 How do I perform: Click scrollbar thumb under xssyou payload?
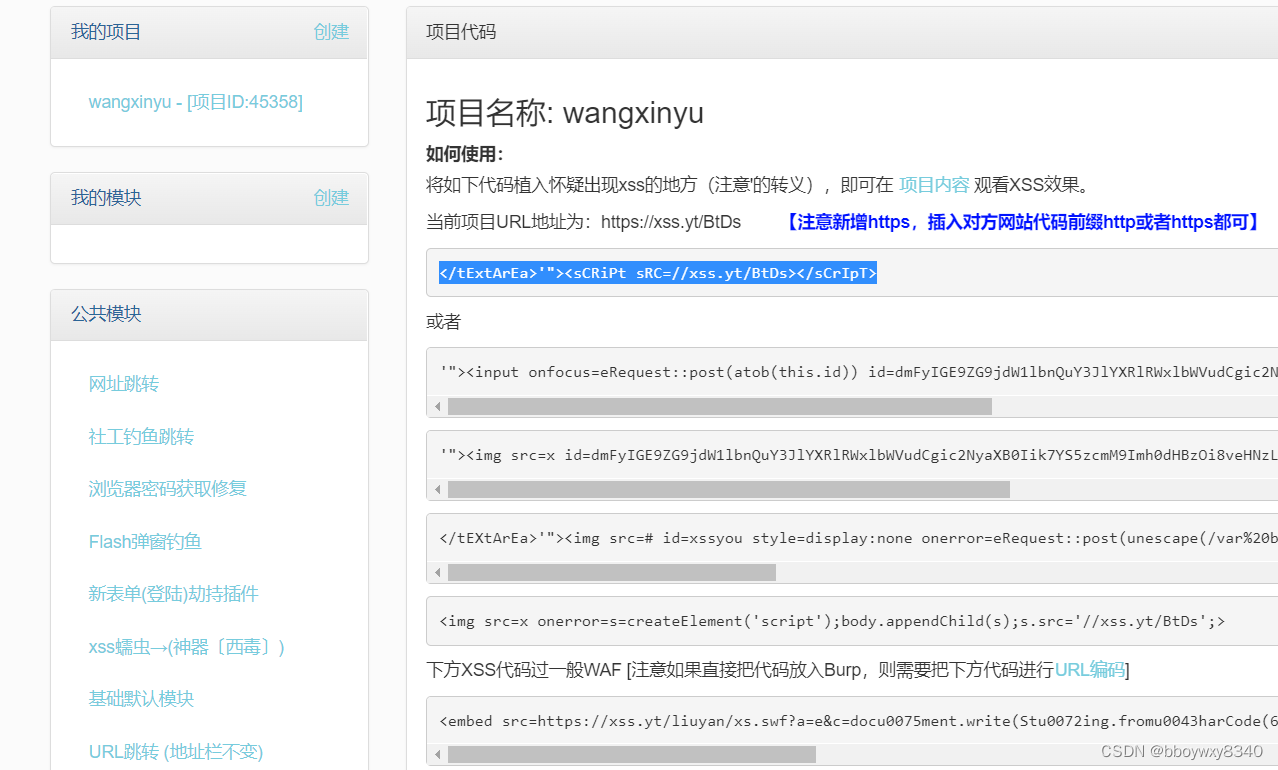click(612, 573)
